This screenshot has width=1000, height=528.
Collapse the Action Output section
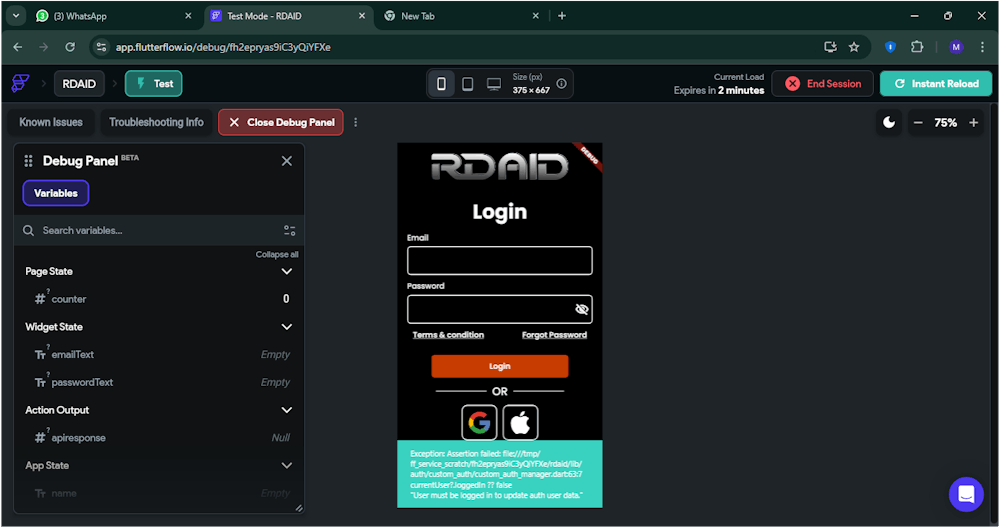[x=287, y=410]
